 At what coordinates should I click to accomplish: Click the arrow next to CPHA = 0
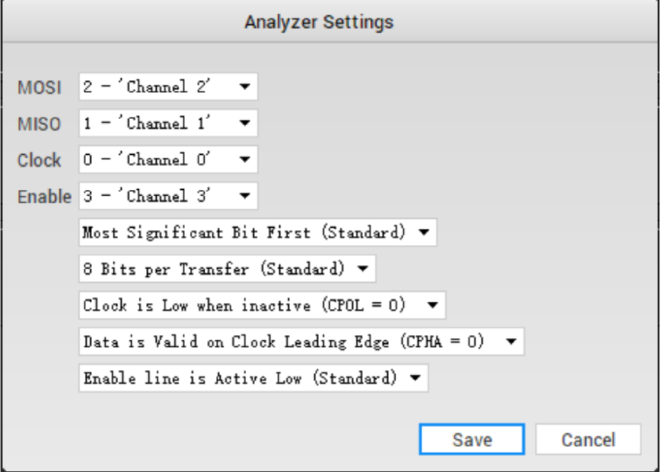click(x=510, y=341)
